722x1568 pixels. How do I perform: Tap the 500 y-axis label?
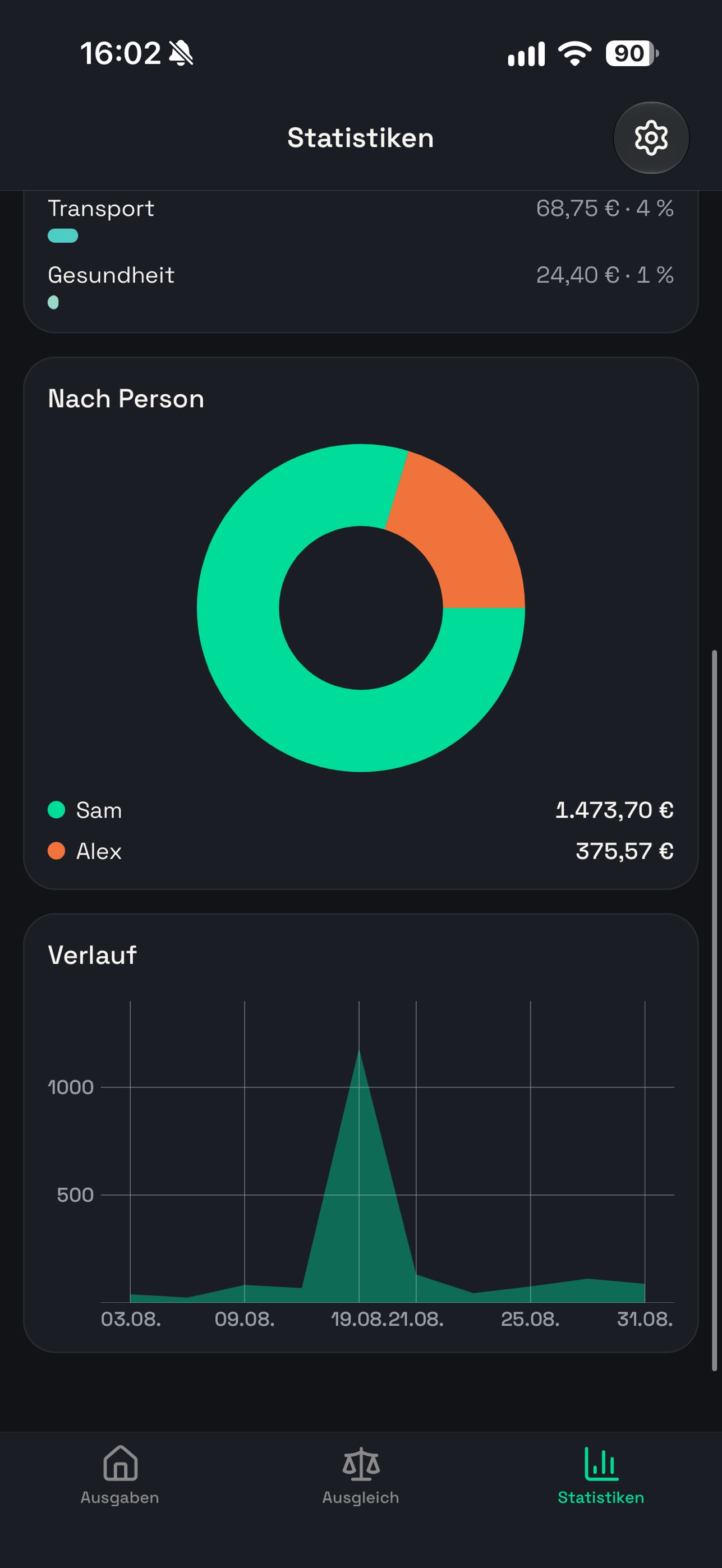coord(75,1195)
